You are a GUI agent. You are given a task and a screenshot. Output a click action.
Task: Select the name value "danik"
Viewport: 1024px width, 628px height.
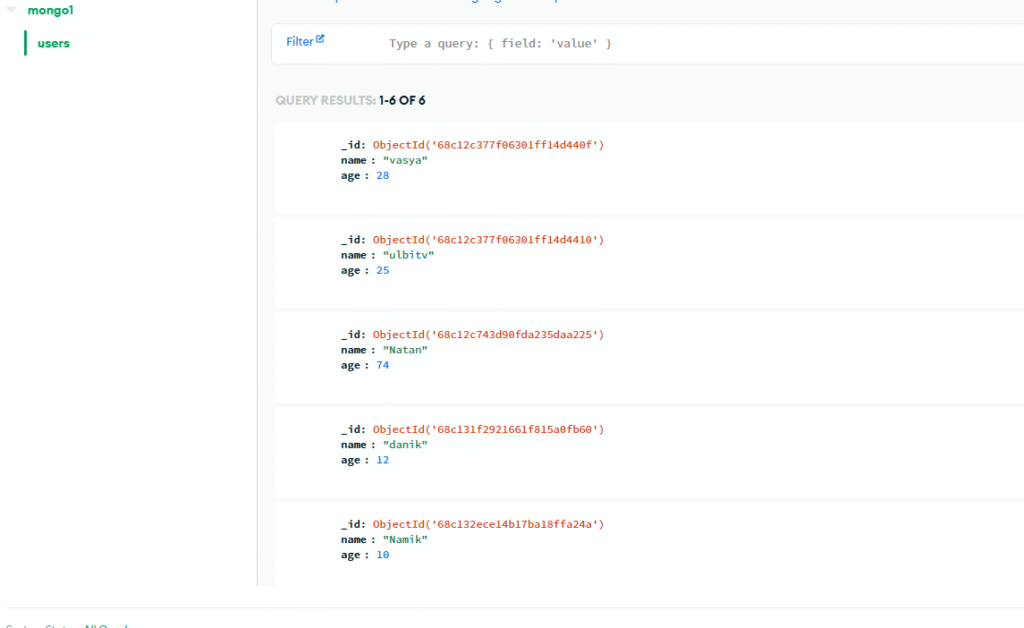pyautogui.click(x=406, y=445)
